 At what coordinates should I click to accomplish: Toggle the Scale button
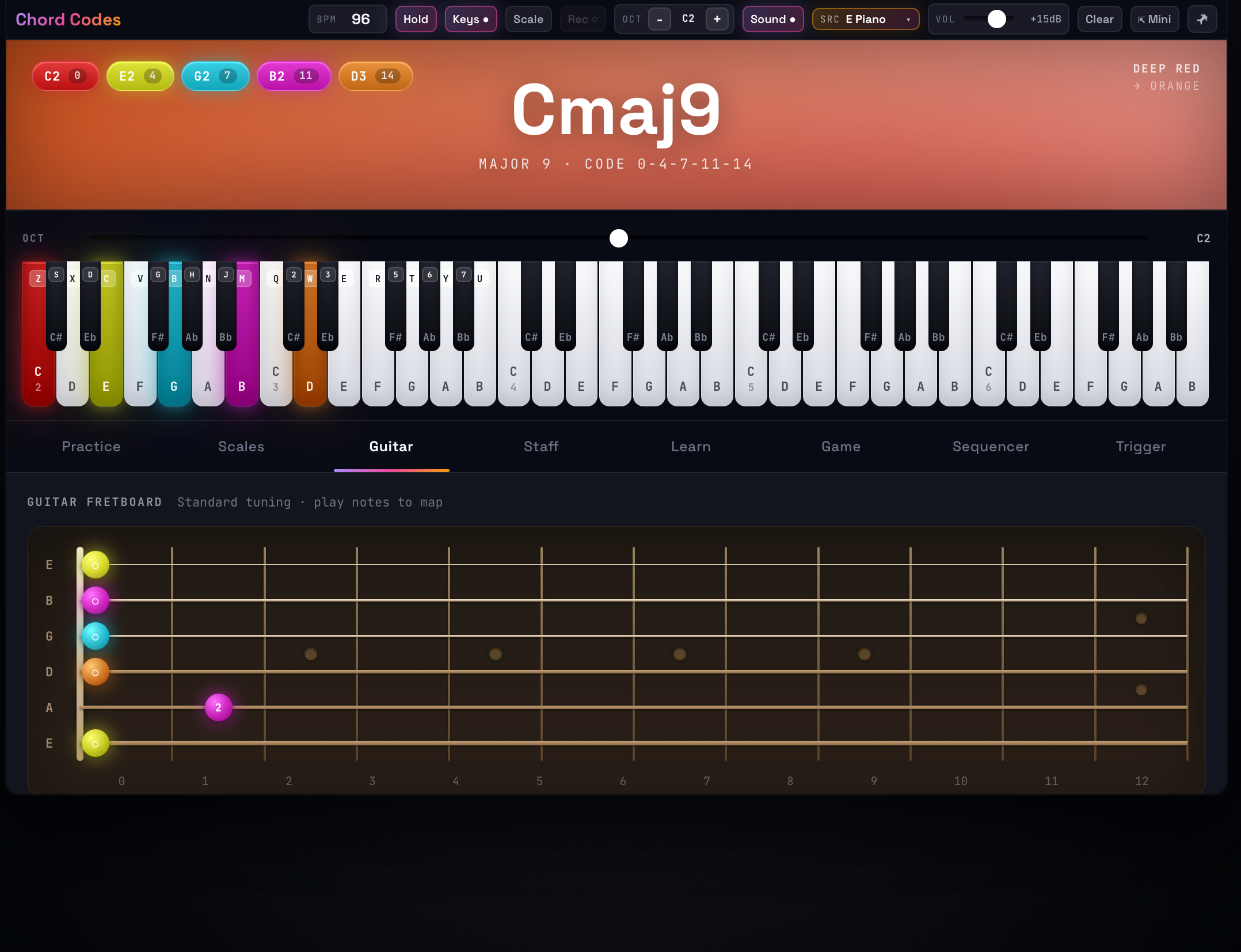(x=528, y=19)
